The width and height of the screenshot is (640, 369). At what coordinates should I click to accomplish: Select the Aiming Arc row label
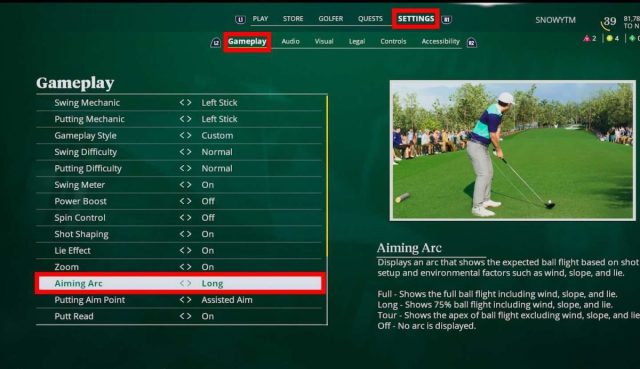pos(78,283)
